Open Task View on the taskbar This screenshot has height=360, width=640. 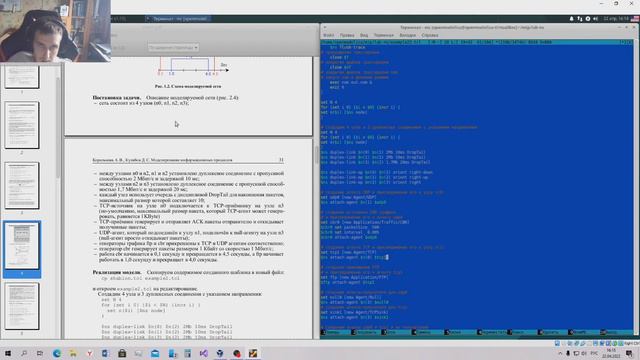pyautogui.click(x=40, y=353)
